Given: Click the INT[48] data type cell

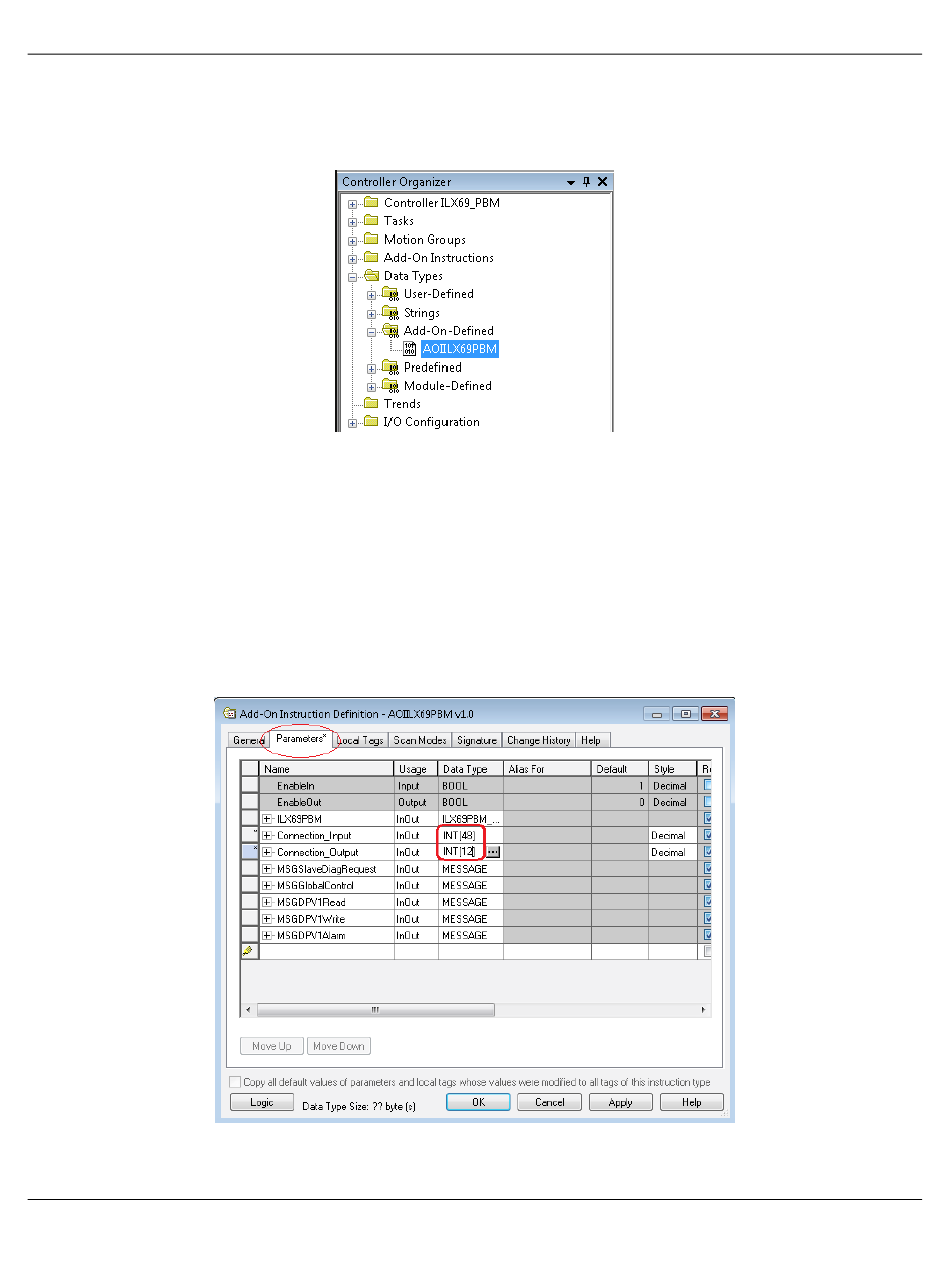Looking at the screenshot, I should coord(471,835).
